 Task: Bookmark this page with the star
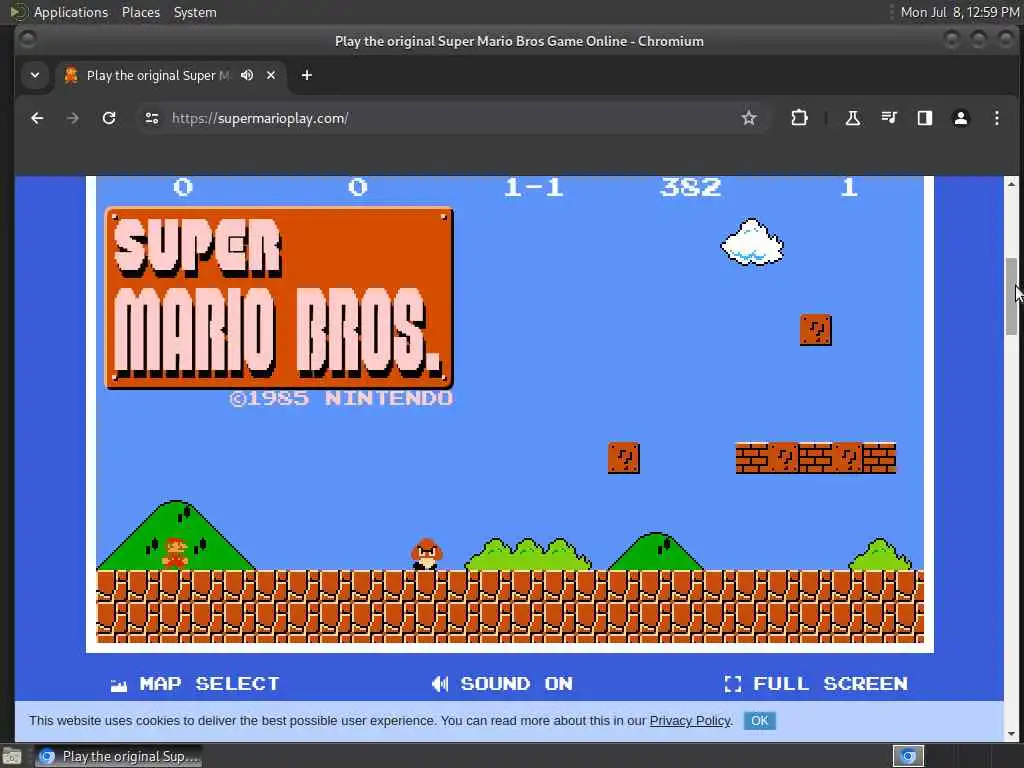748,118
